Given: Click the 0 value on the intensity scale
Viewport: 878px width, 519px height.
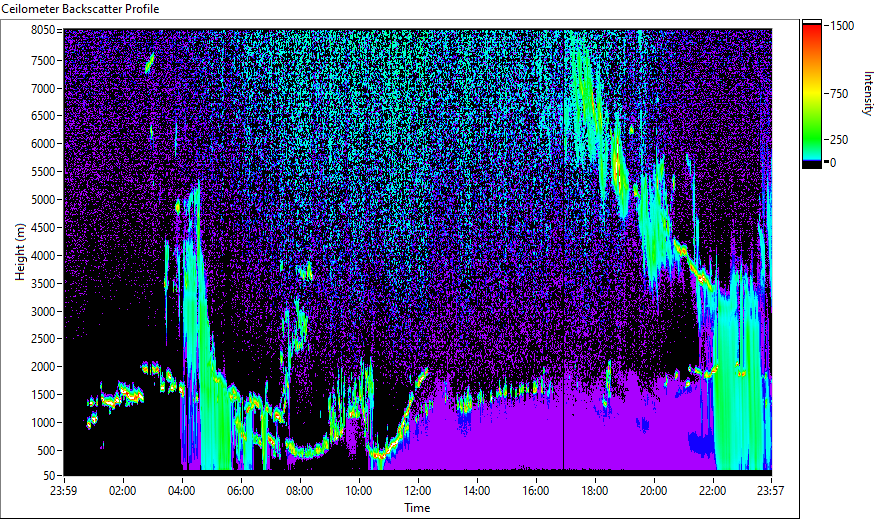Looking at the screenshot, I should 833,163.
